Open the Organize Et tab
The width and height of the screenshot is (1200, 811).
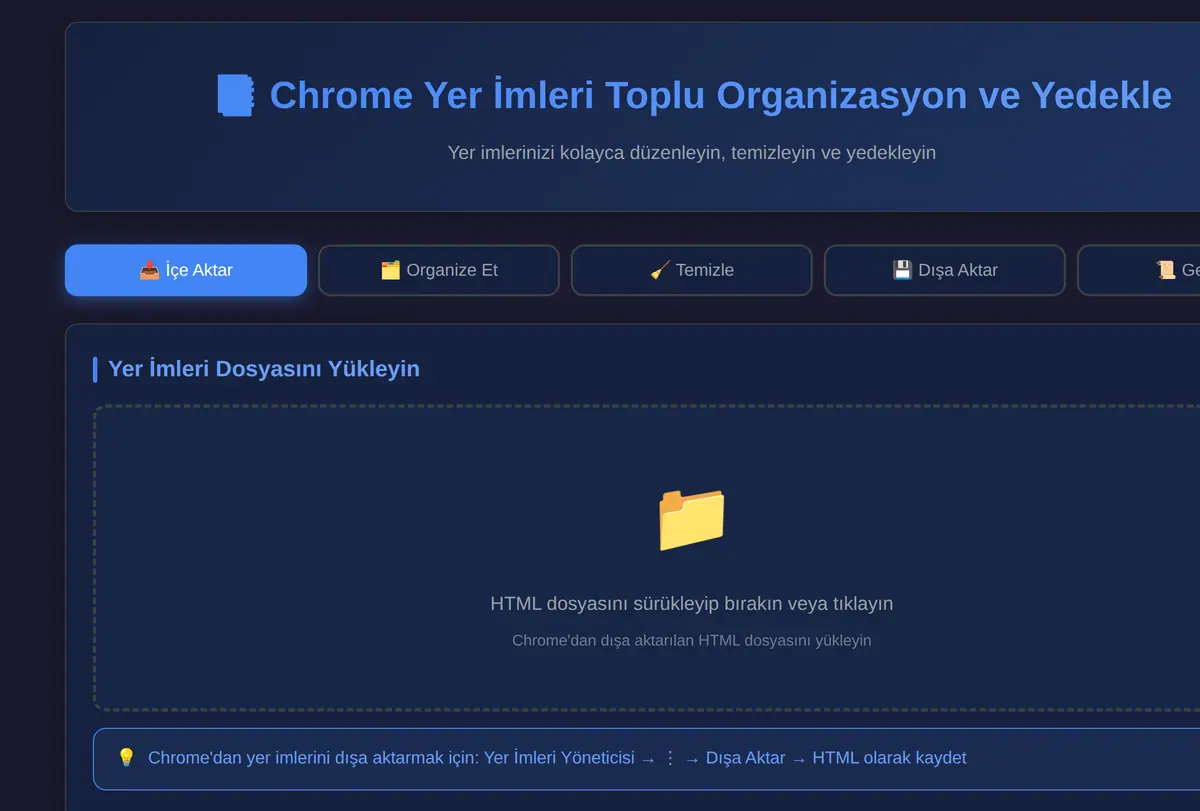tap(439, 270)
